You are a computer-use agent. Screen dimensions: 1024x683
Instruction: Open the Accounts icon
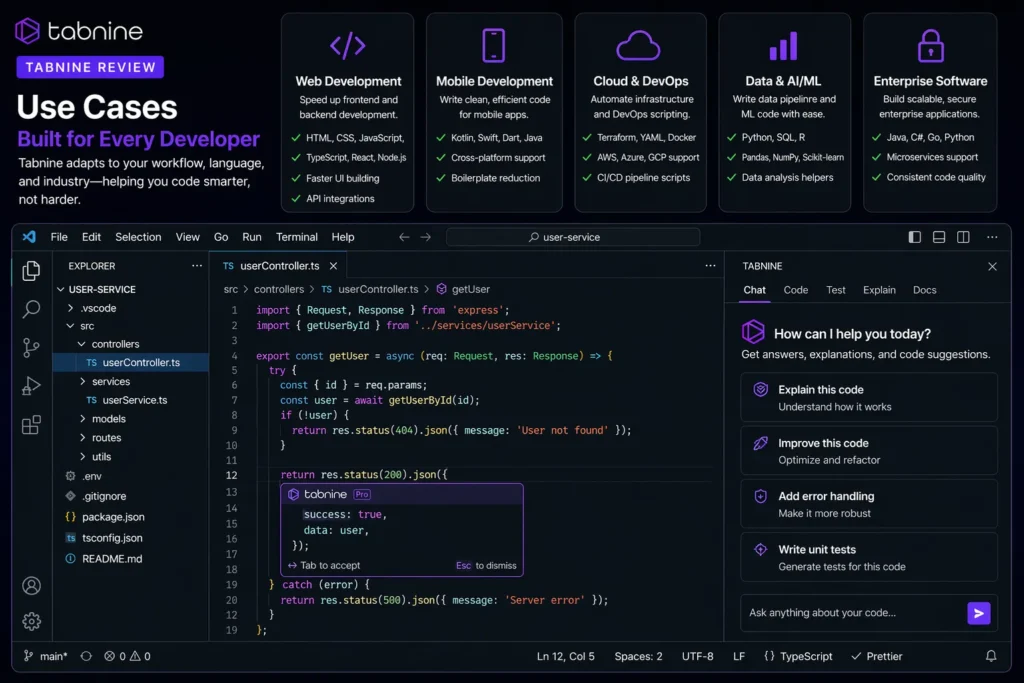tap(31, 586)
